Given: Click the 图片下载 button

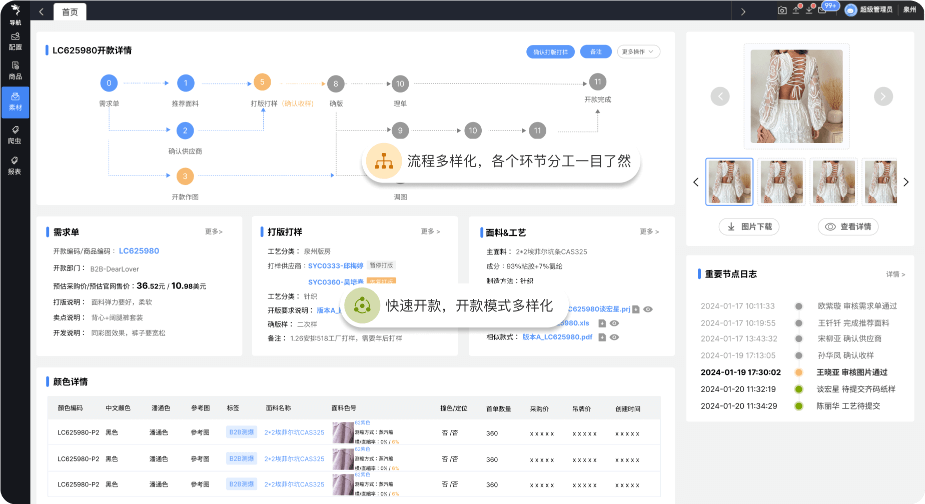Looking at the screenshot, I should point(750,226).
